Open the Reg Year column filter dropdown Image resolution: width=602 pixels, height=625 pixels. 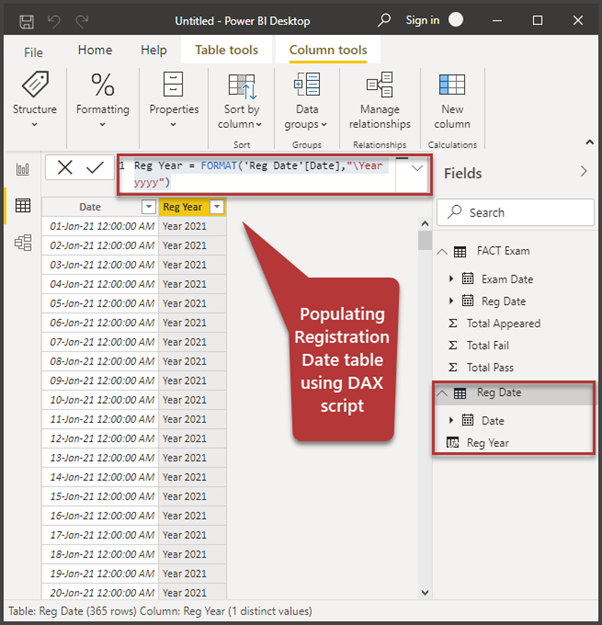tap(217, 207)
